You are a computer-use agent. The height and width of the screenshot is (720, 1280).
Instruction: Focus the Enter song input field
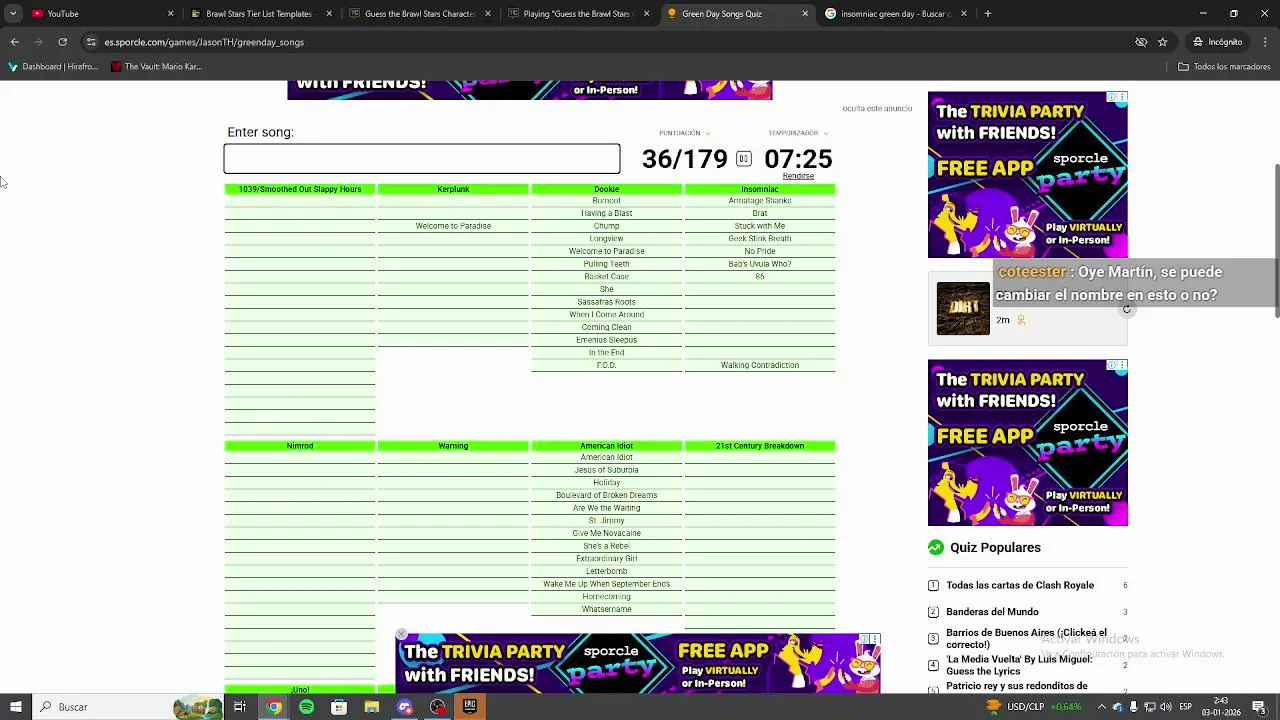click(422, 159)
